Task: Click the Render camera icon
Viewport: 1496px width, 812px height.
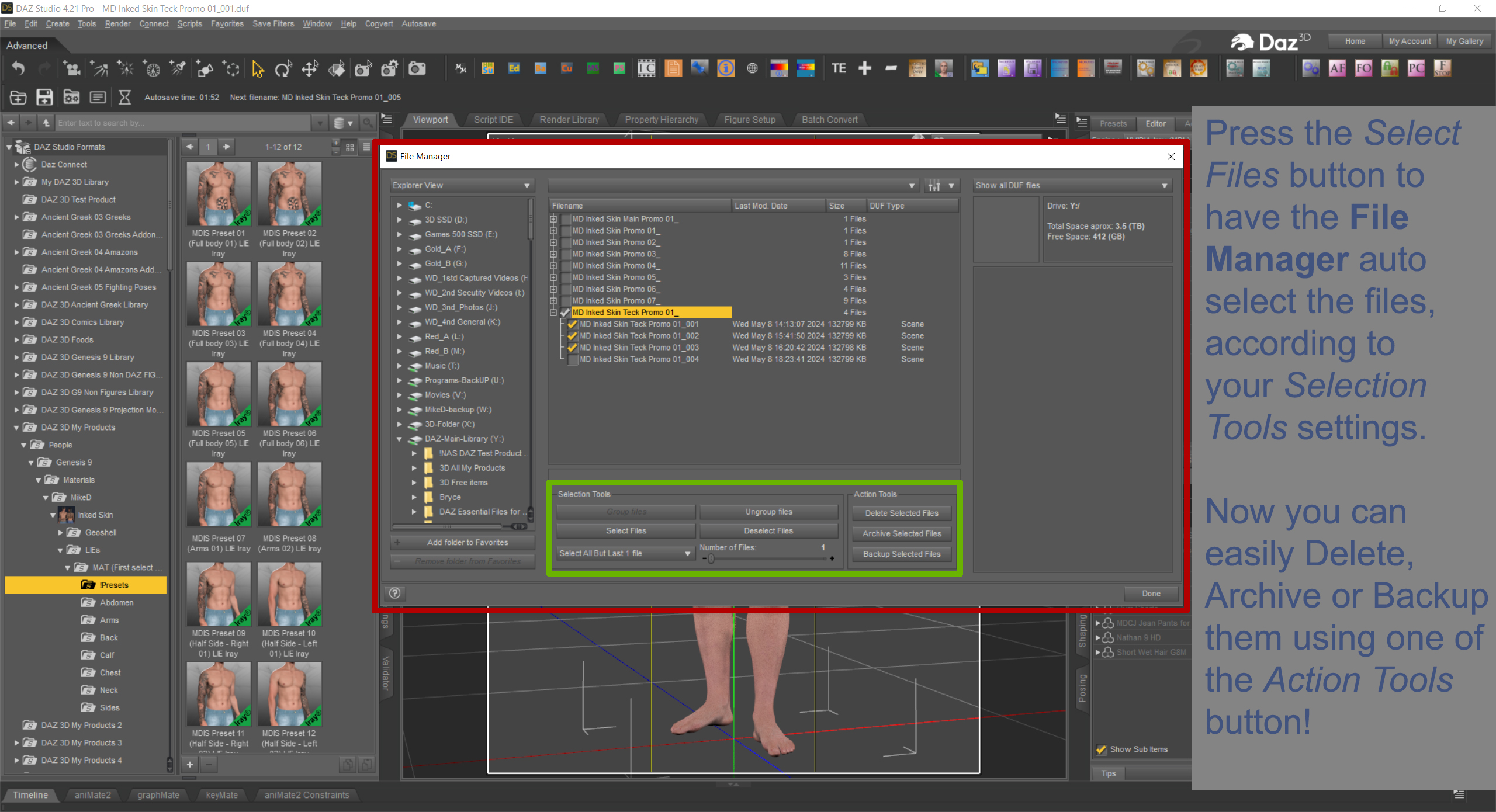Action: pyautogui.click(x=417, y=69)
